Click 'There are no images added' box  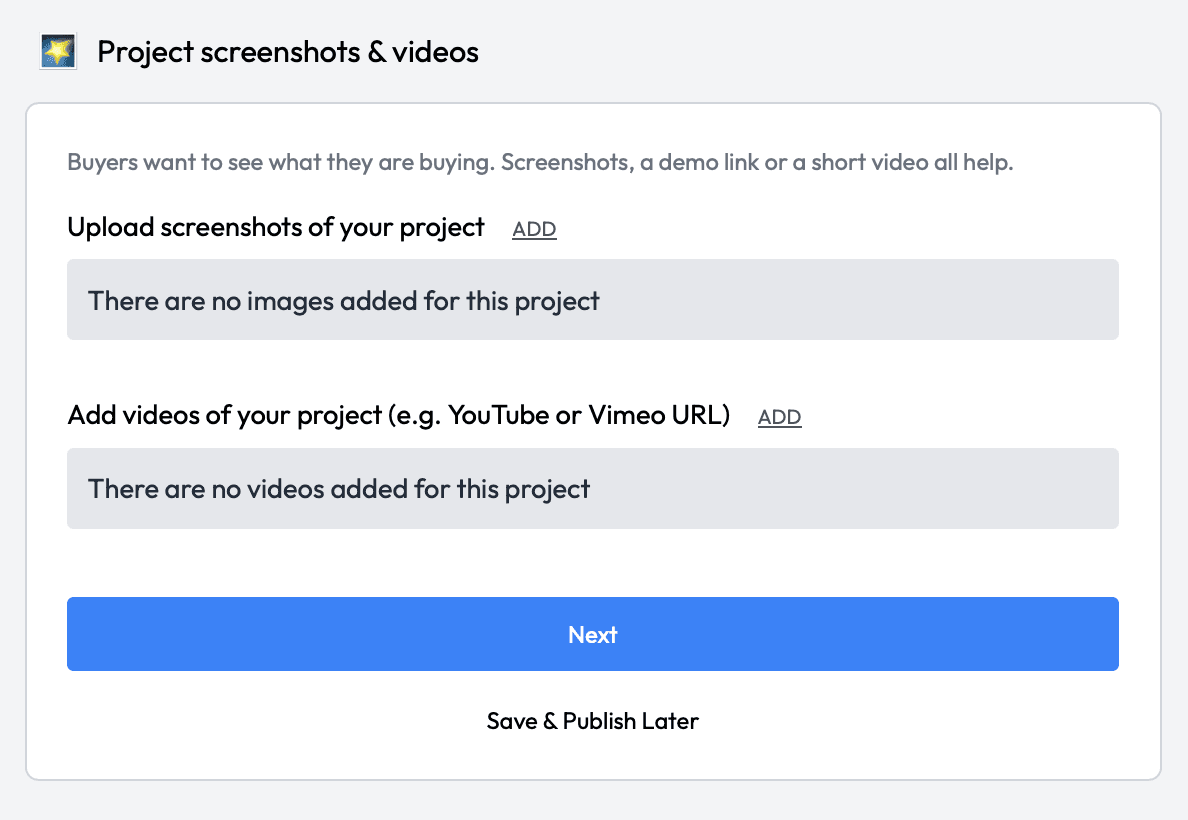coord(592,299)
